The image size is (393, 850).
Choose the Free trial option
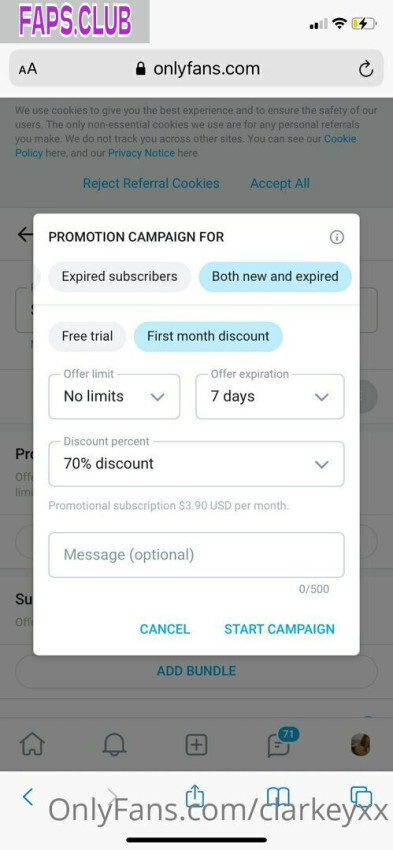87,336
